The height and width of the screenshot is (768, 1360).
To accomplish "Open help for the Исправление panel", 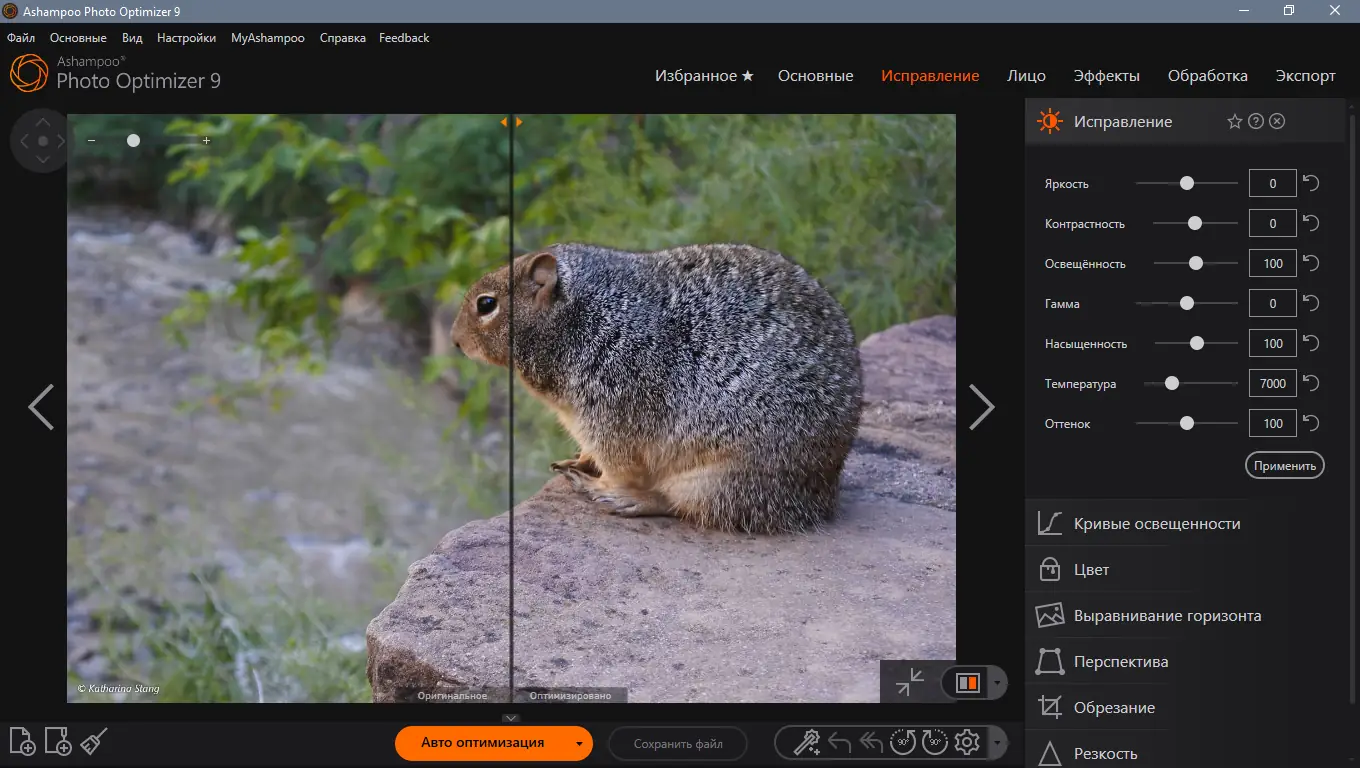I will [1256, 121].
